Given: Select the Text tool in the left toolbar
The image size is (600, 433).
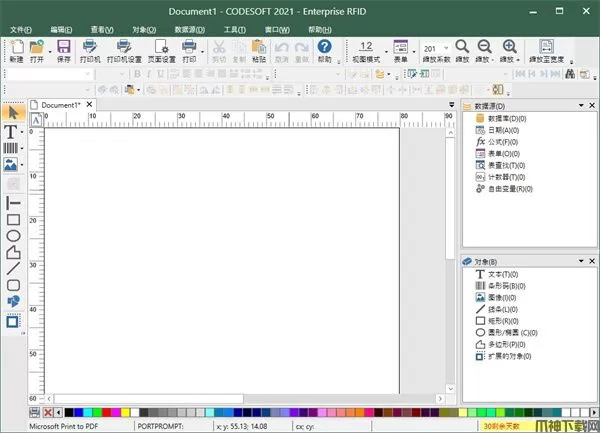Looking at the screenshot, I should tap(11, 131).
